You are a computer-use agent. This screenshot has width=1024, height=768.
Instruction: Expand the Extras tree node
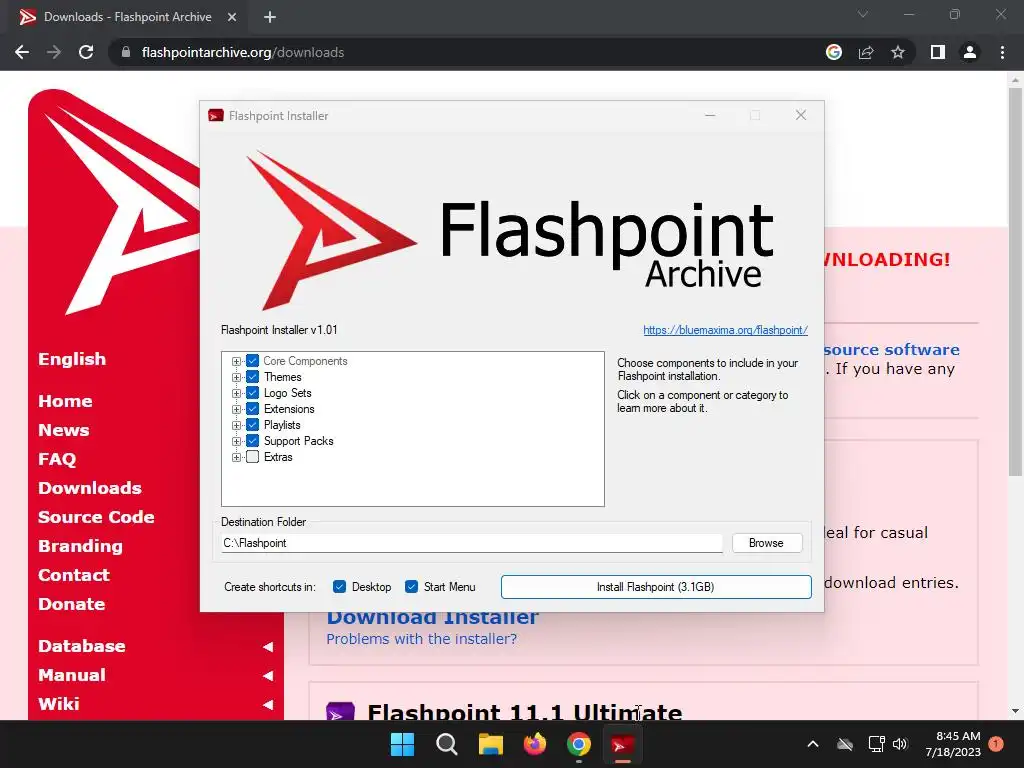tap(236, 457)
